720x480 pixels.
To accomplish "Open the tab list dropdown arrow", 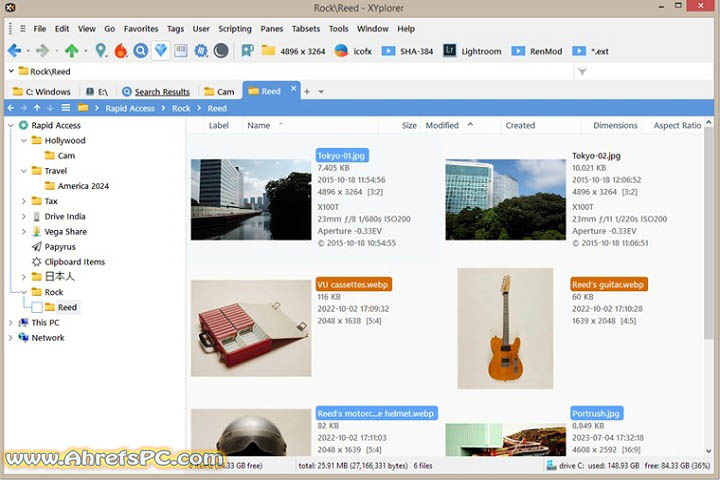I will [x=321, y=92].
